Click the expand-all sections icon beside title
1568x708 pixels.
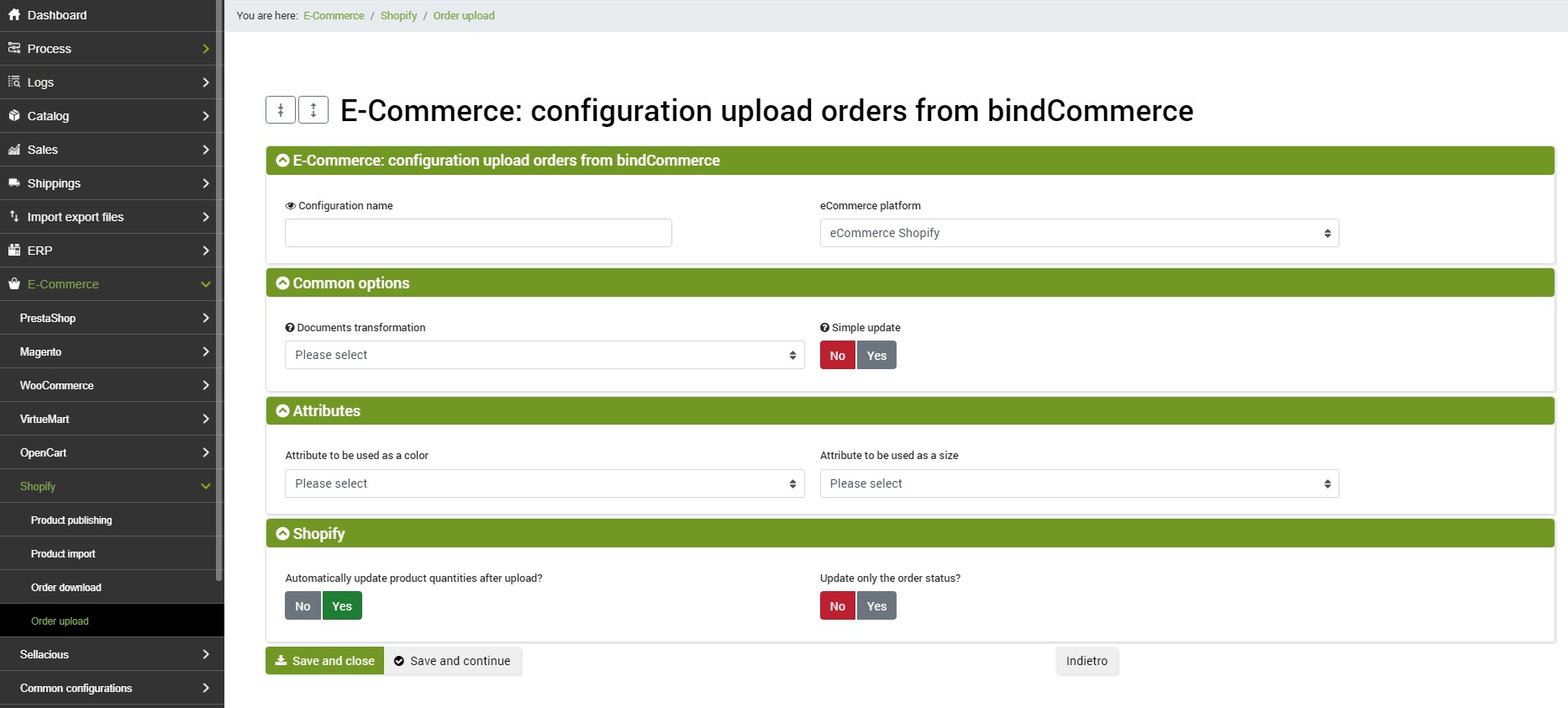313,110
